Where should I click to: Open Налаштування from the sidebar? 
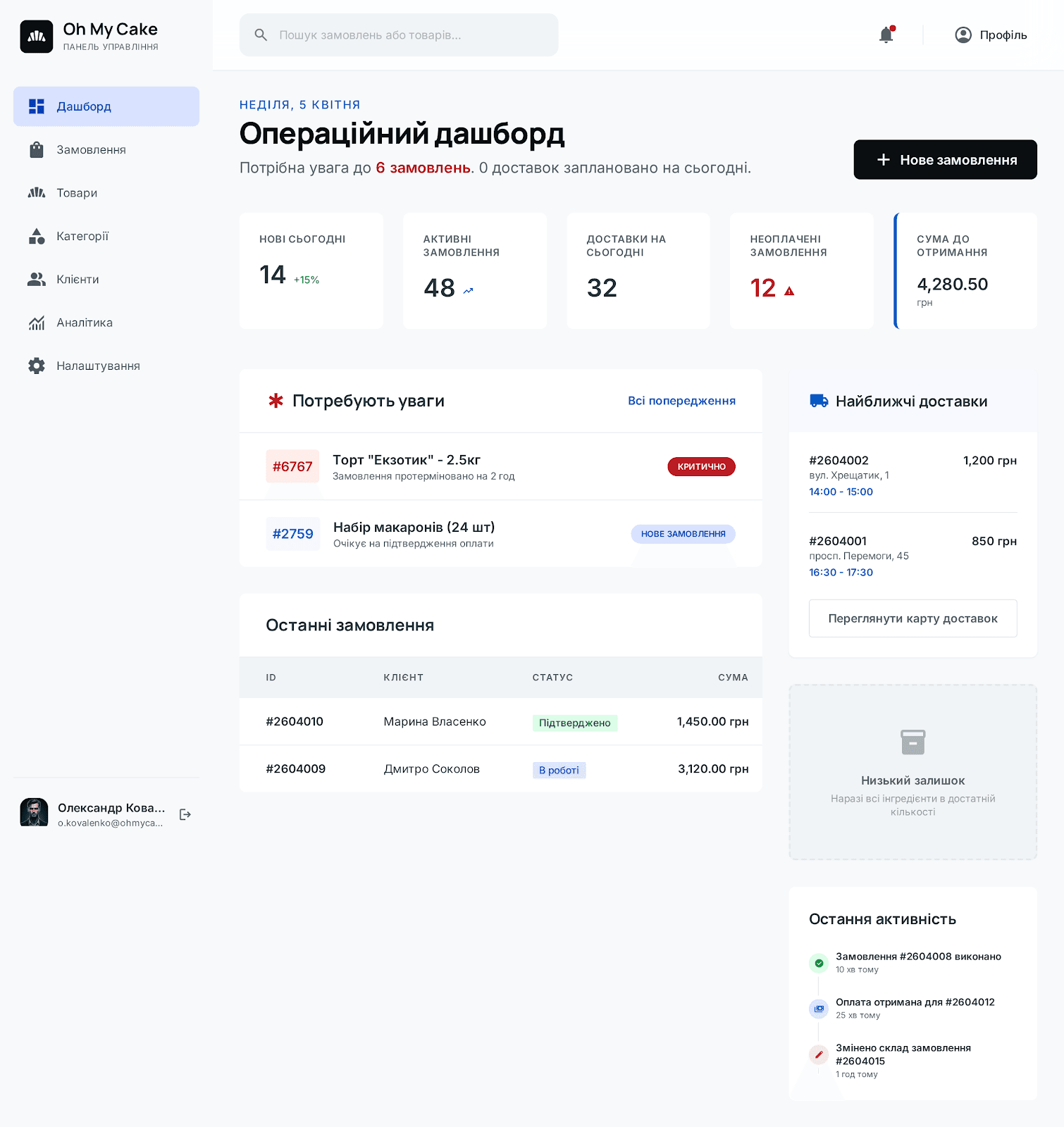pyautogui.click(x=98, y=366)
